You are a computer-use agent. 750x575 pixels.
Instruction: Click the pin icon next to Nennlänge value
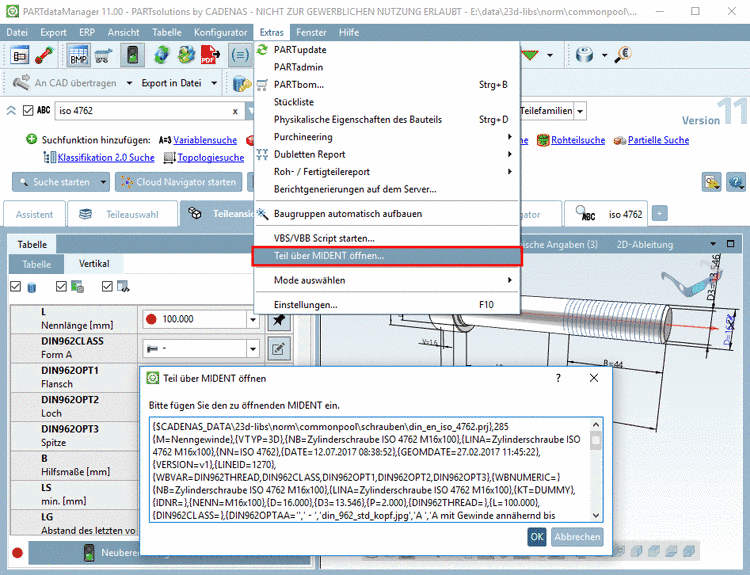(279, 320)
